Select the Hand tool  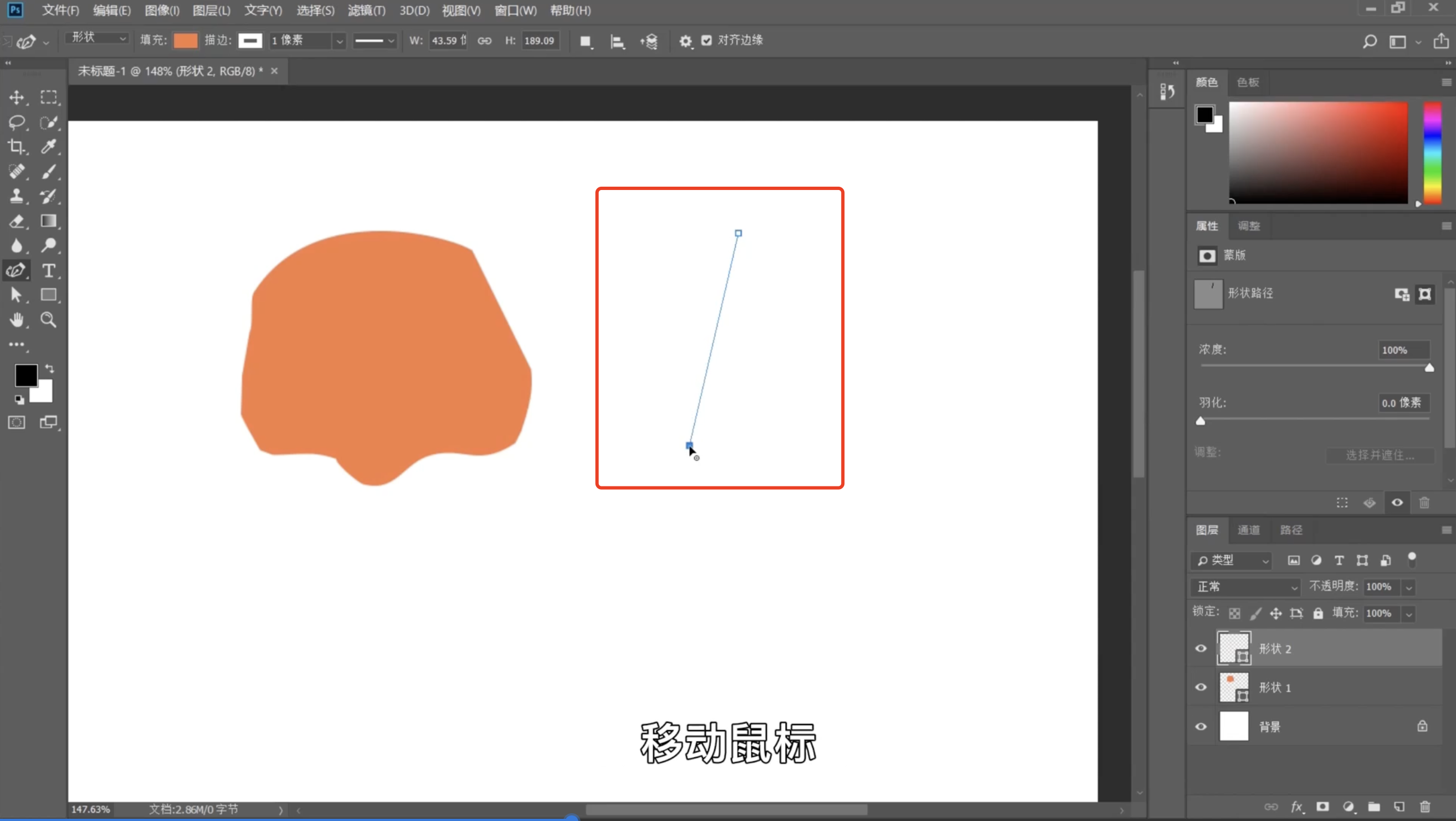[17, 320]
